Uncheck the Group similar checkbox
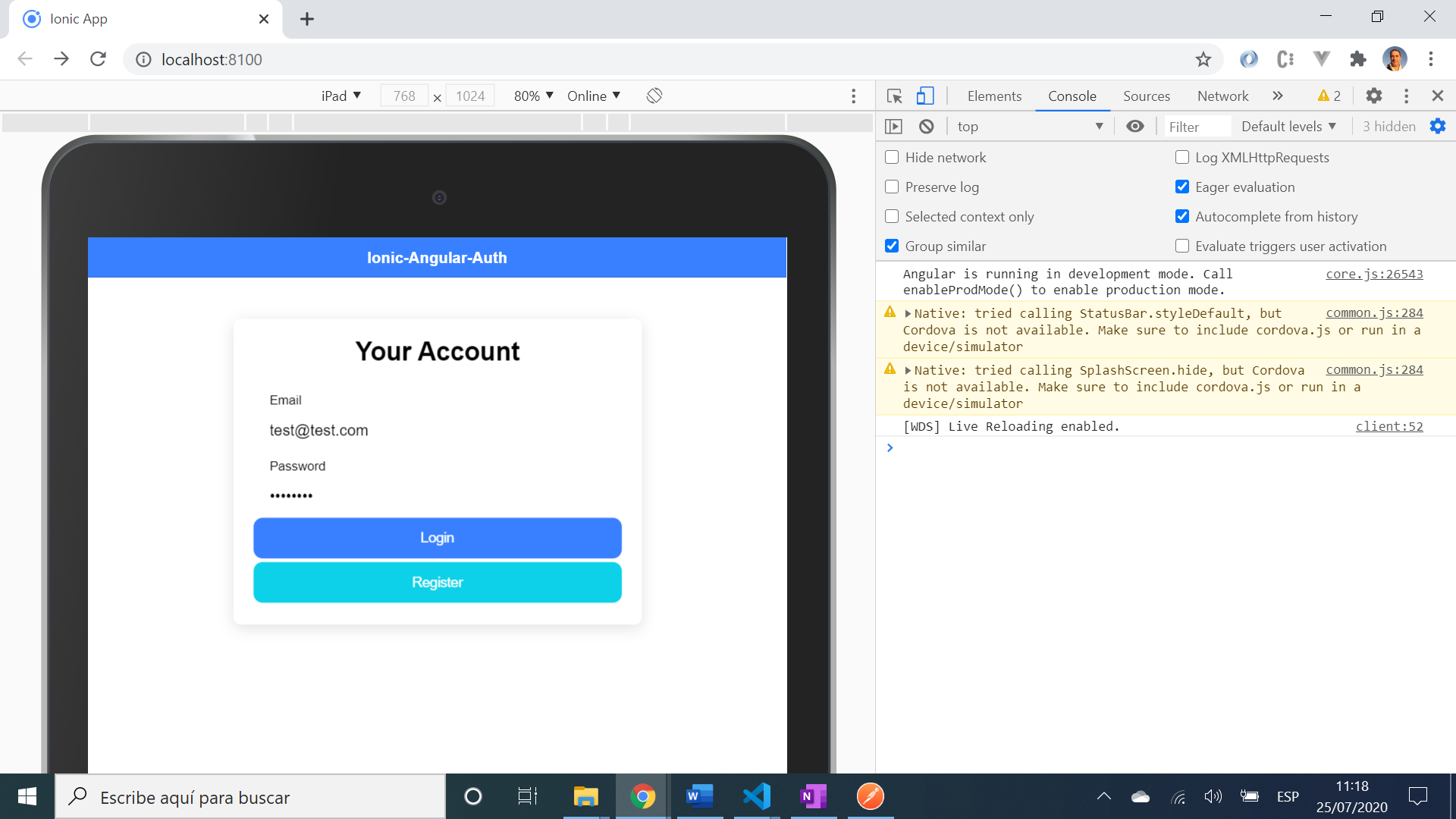 pos(892,246)
